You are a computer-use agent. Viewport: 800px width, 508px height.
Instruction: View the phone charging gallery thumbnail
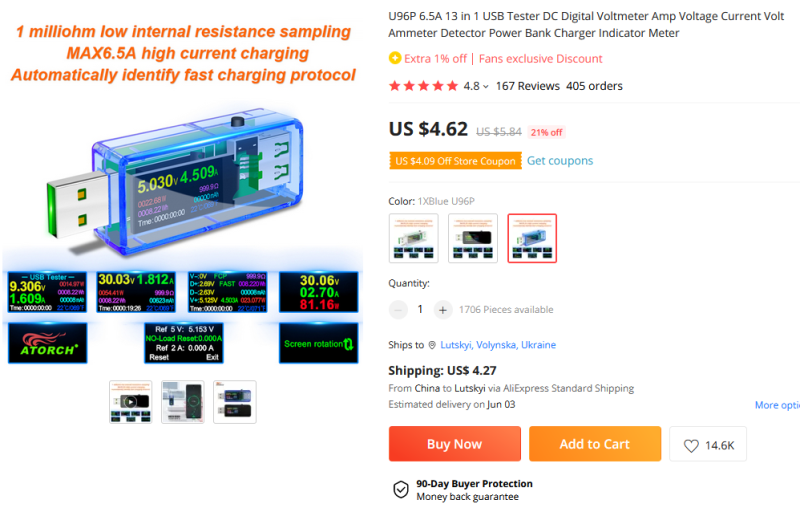[x=183, y=401]
